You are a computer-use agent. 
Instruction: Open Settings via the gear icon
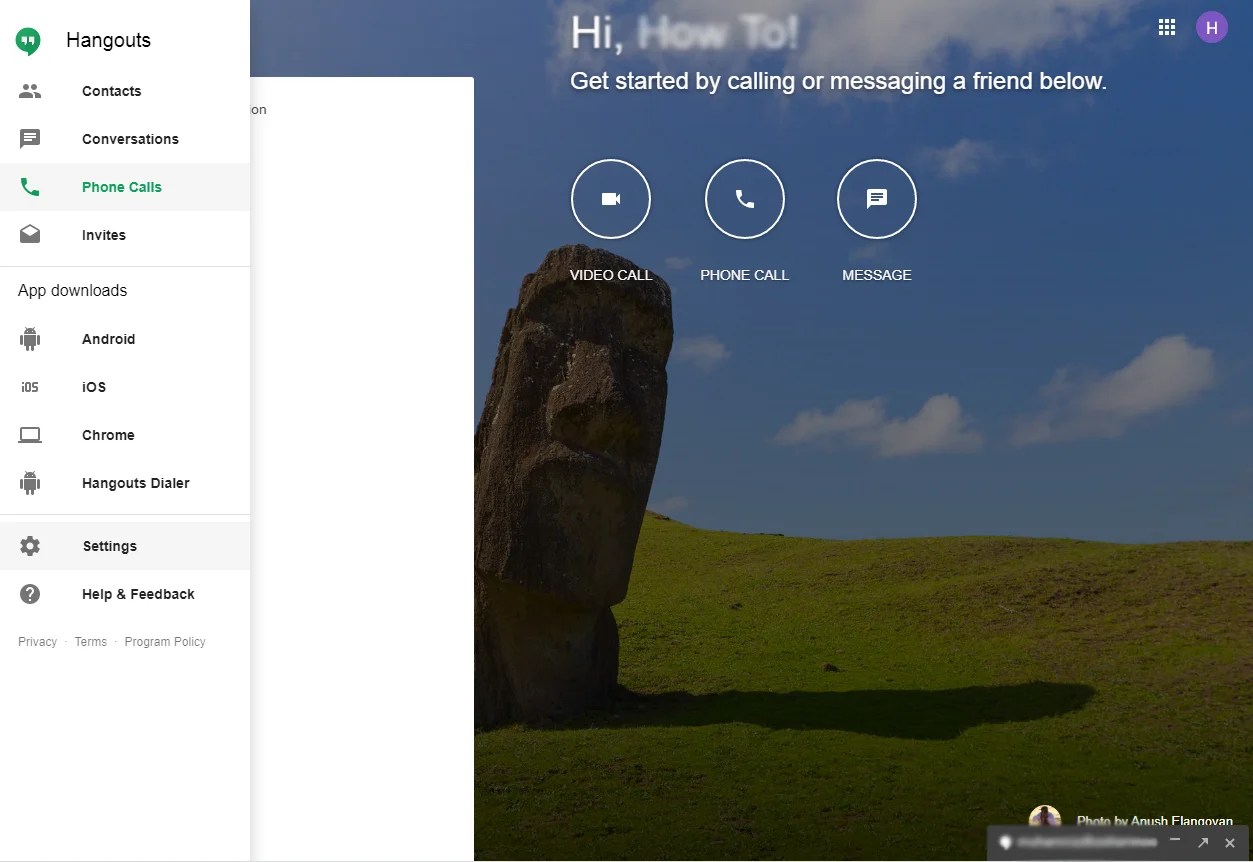(x=29, y=545)
